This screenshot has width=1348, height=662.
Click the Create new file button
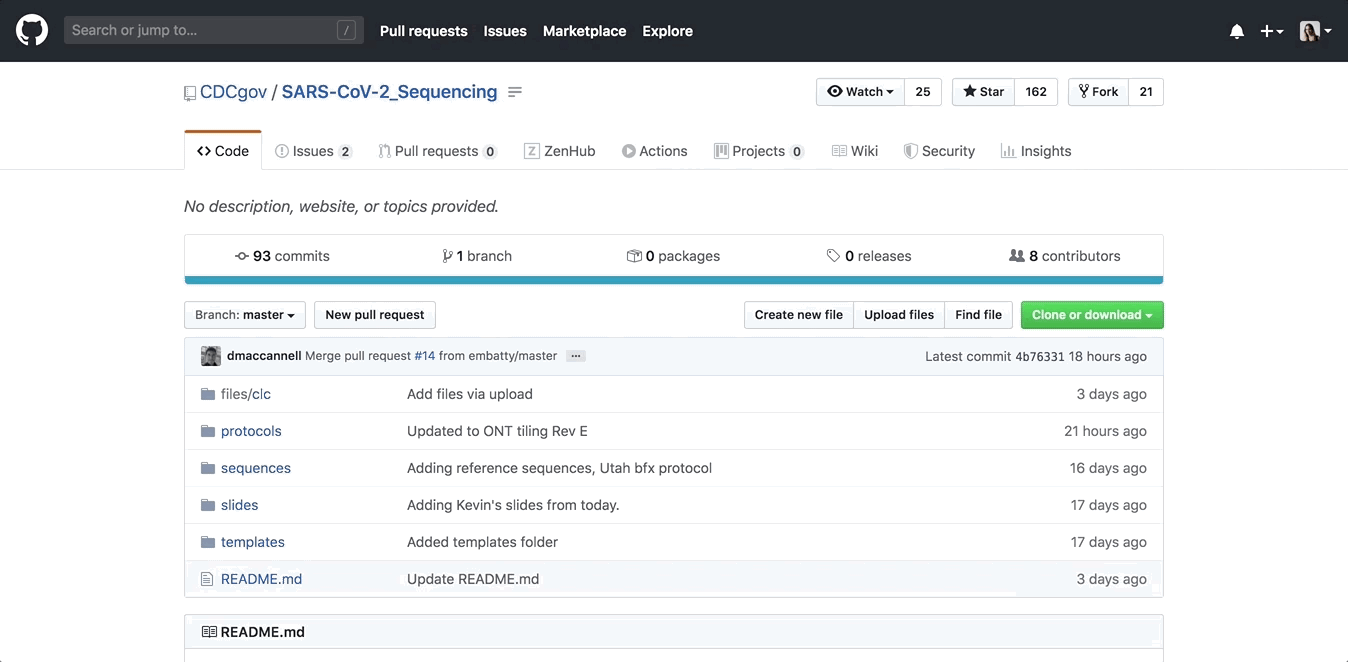799,315
